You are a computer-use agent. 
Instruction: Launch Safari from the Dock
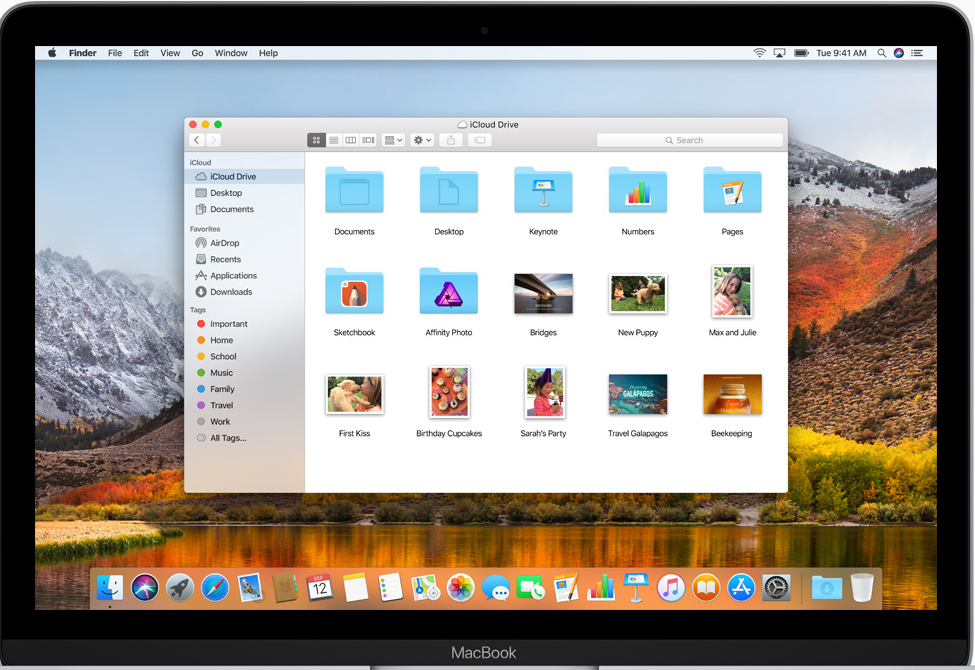[214, 588]
